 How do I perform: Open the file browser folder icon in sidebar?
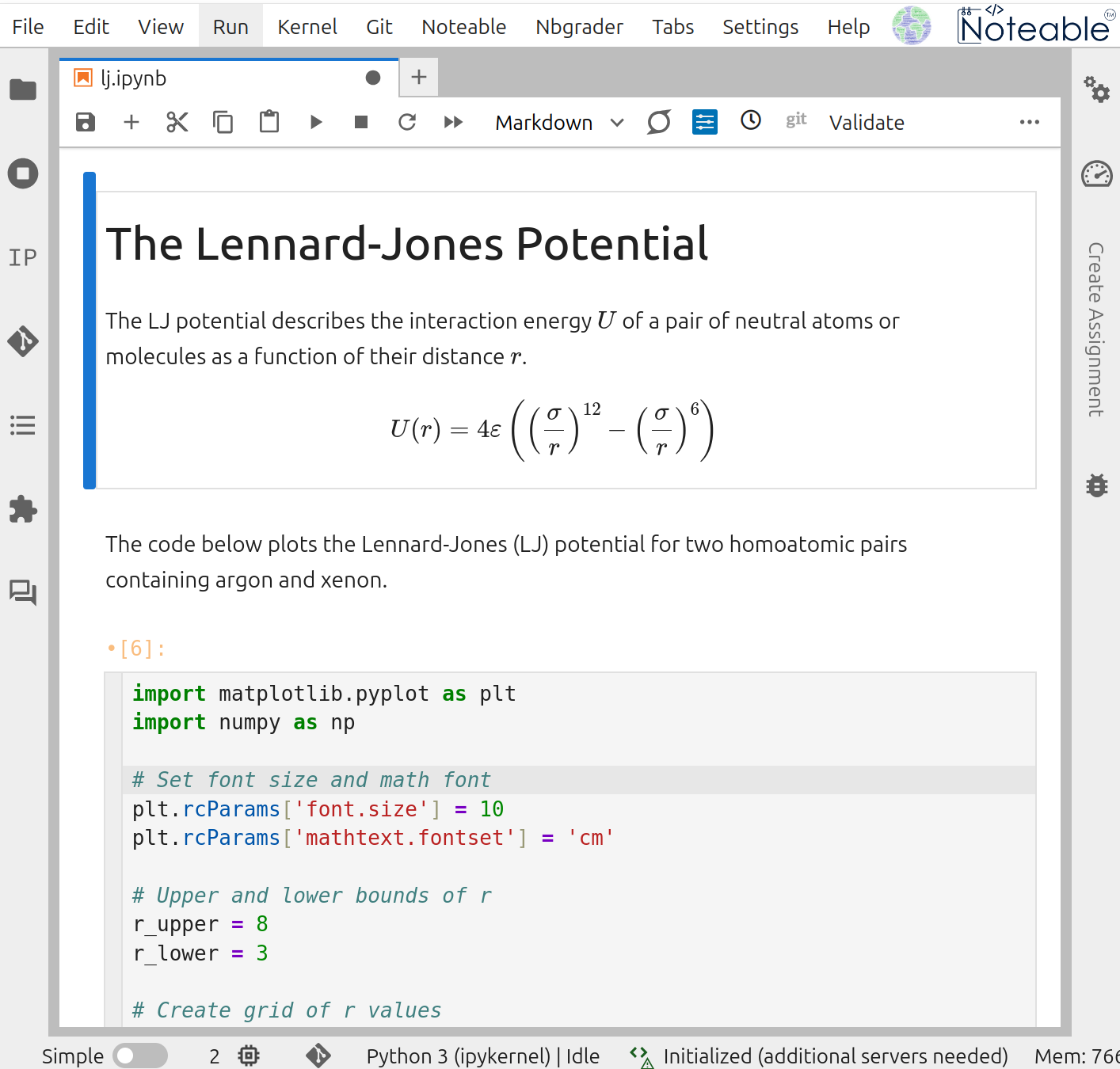(23, 90)
